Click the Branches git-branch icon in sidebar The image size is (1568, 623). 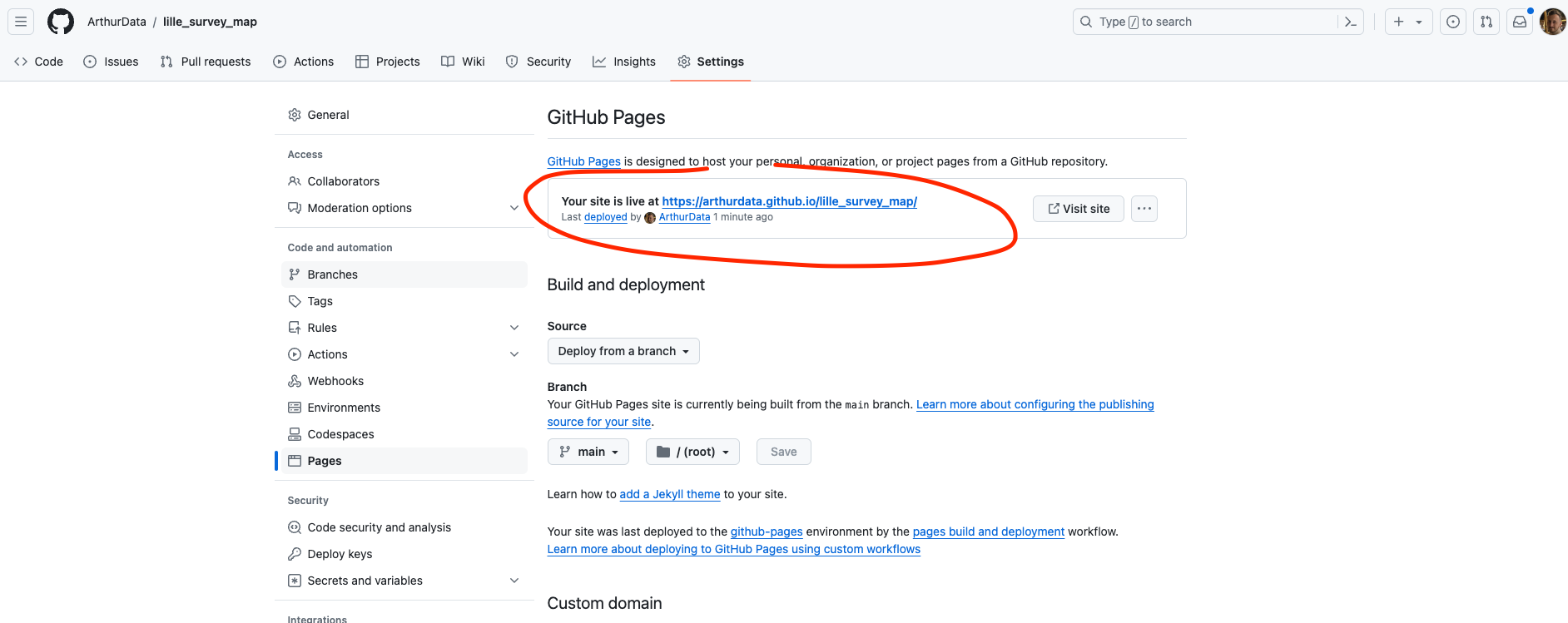click(x=295, y=274)
